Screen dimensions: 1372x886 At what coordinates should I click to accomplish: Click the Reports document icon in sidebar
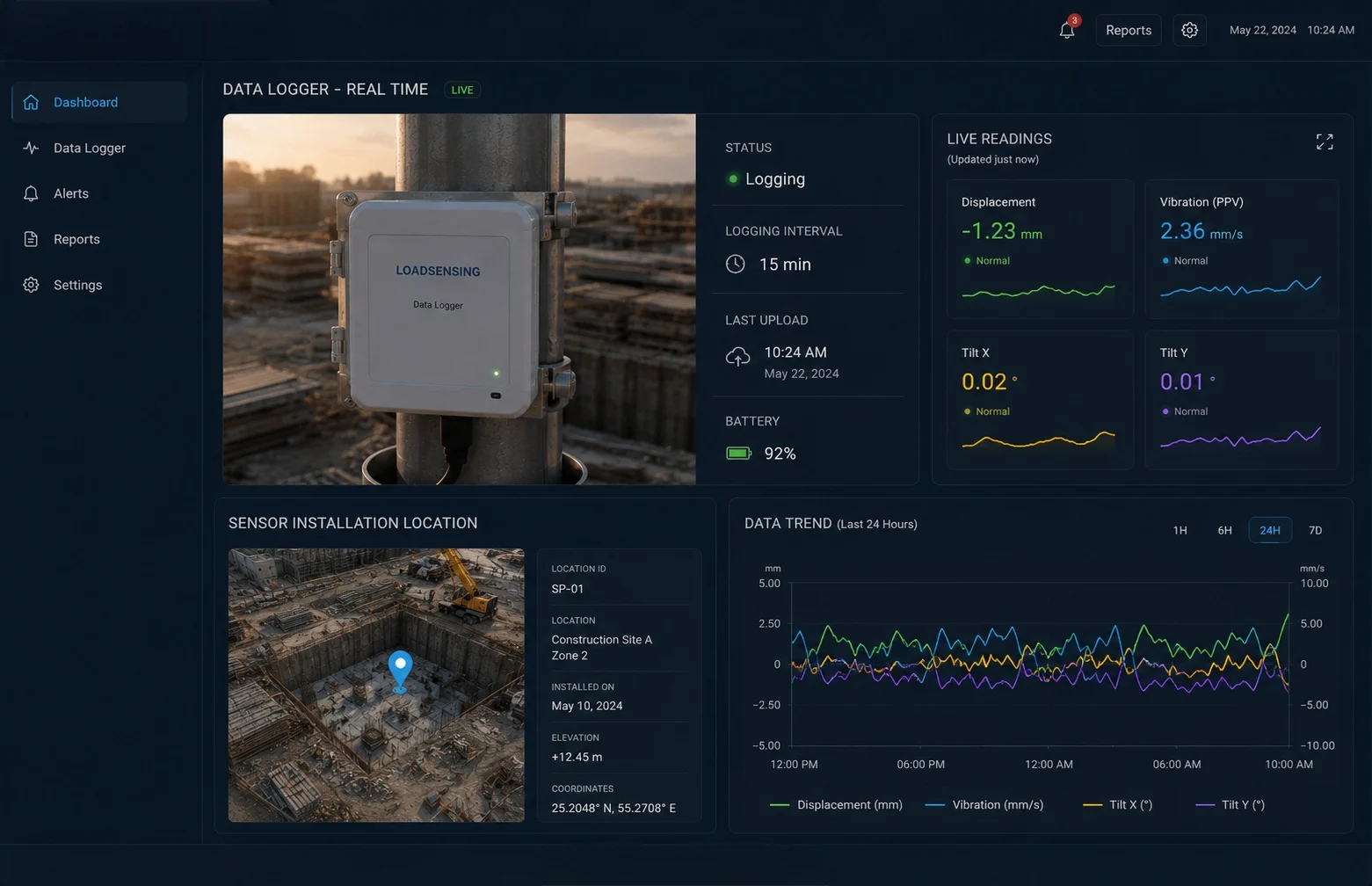coord(31,239)
